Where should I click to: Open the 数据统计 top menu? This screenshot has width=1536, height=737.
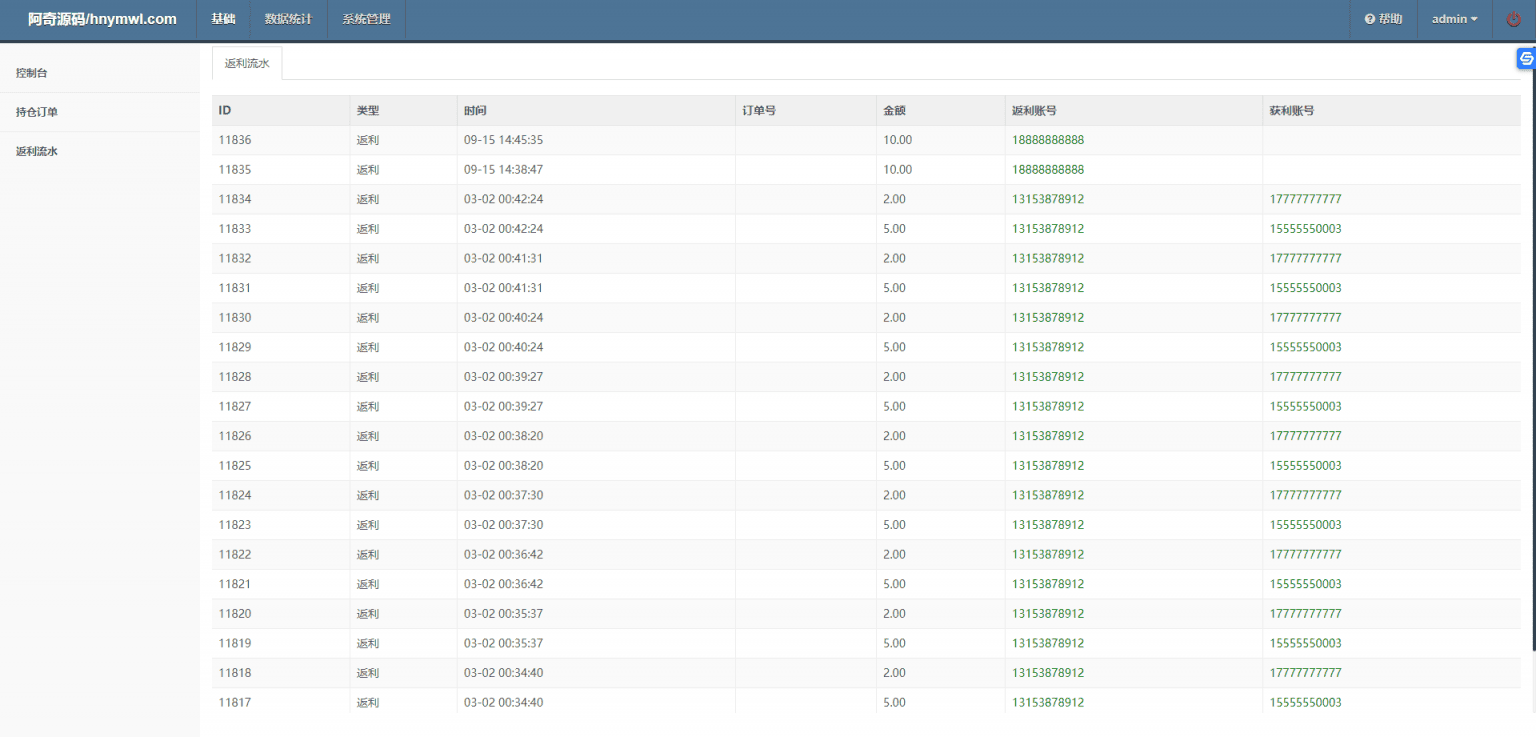[x=288, y=19]
